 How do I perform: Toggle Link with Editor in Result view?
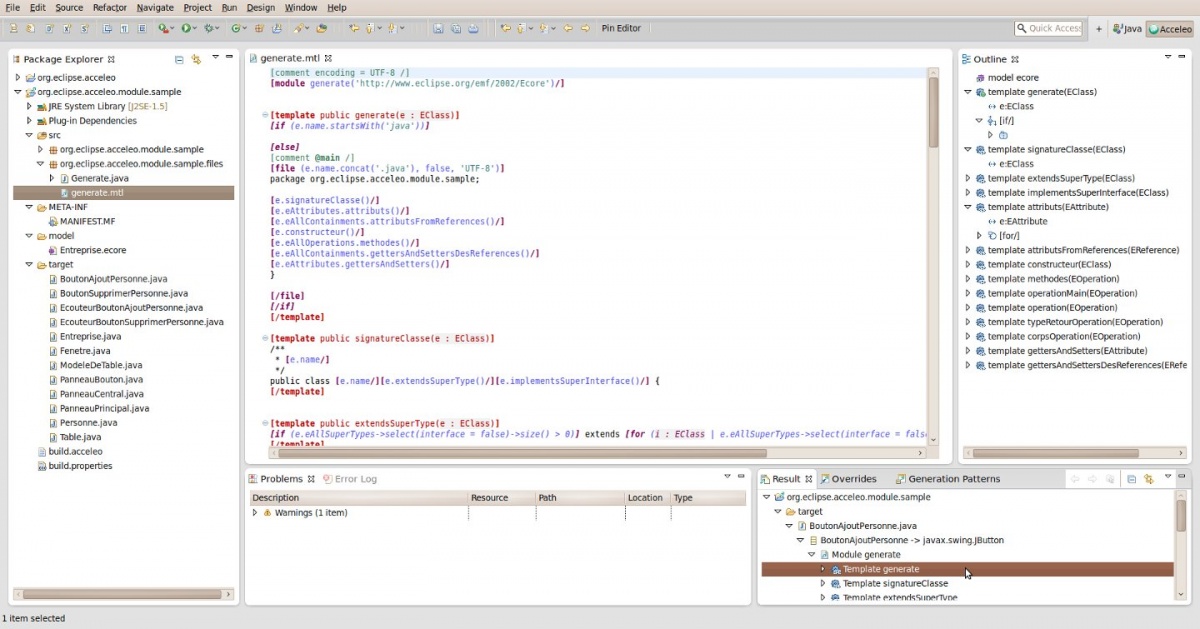(1149, 479)
